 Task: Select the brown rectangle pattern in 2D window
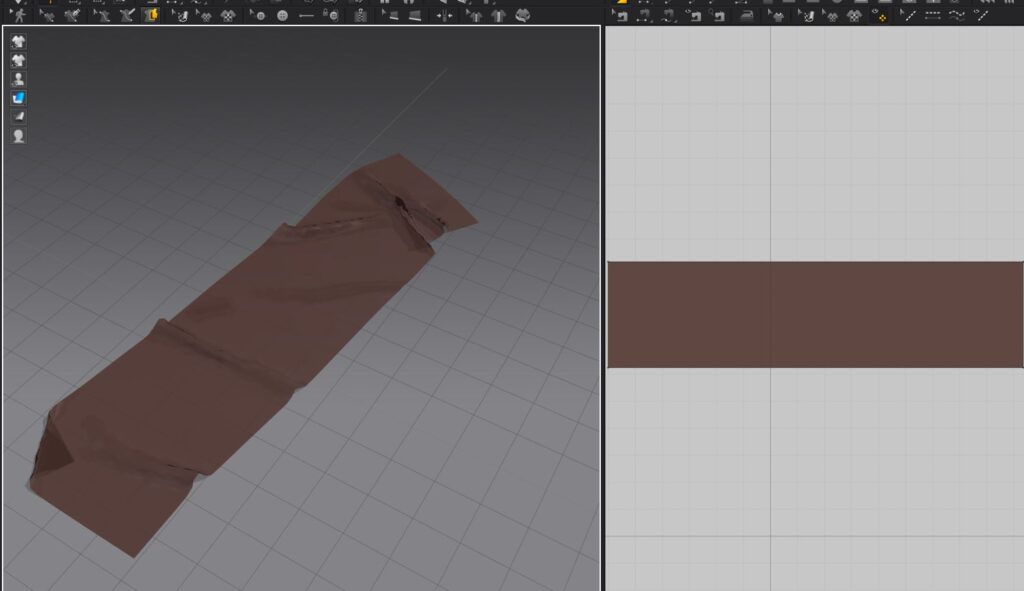(815, 315)
